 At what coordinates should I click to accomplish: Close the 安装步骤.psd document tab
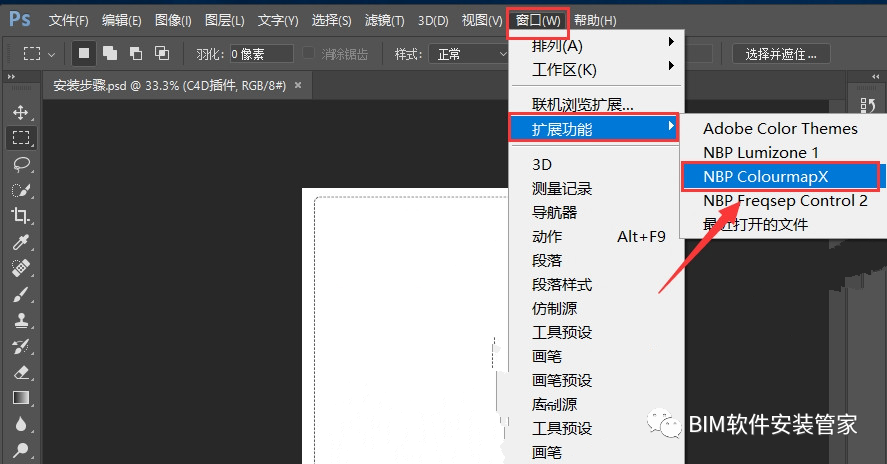[x=298, y=85]
